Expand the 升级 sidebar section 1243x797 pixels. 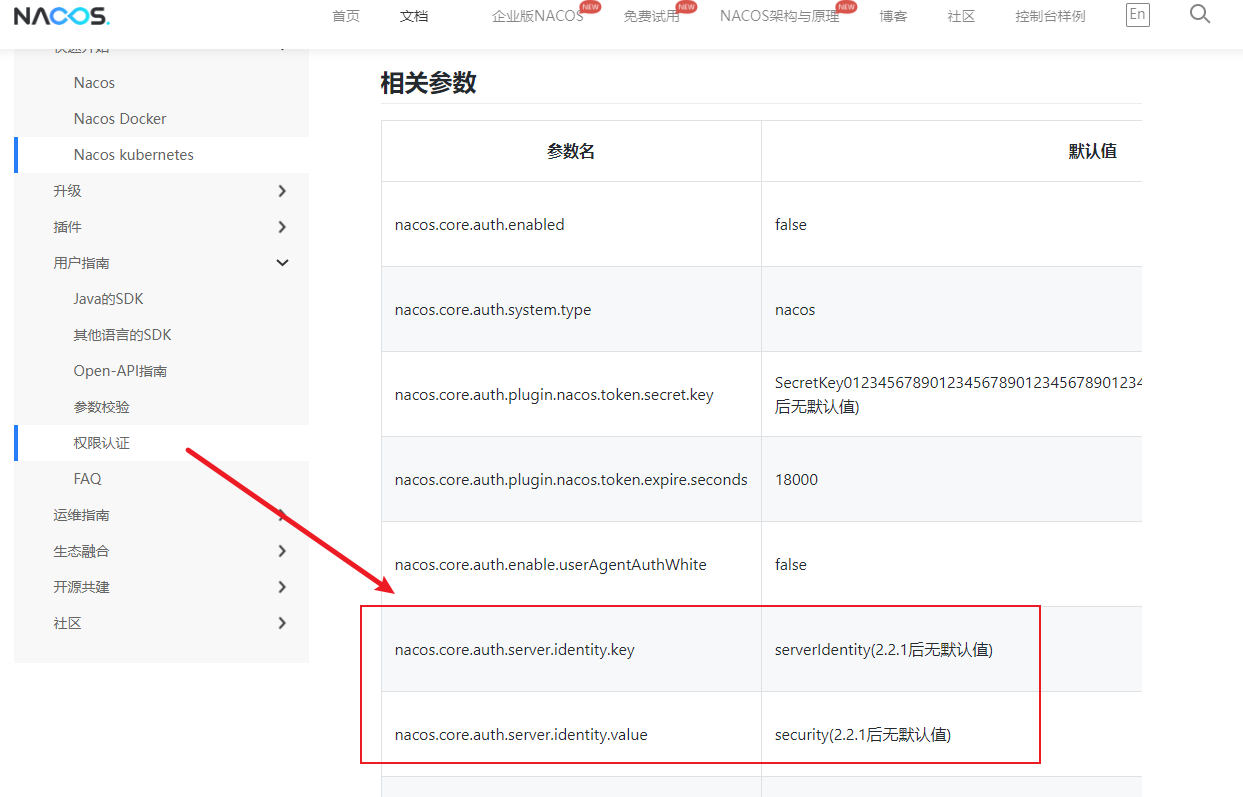click(x=282, y=190)
